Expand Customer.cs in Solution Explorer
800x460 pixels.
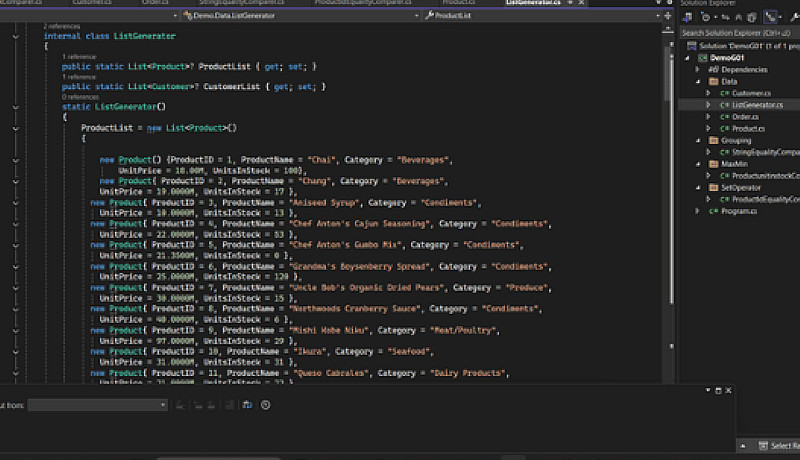tap(708, 93)
